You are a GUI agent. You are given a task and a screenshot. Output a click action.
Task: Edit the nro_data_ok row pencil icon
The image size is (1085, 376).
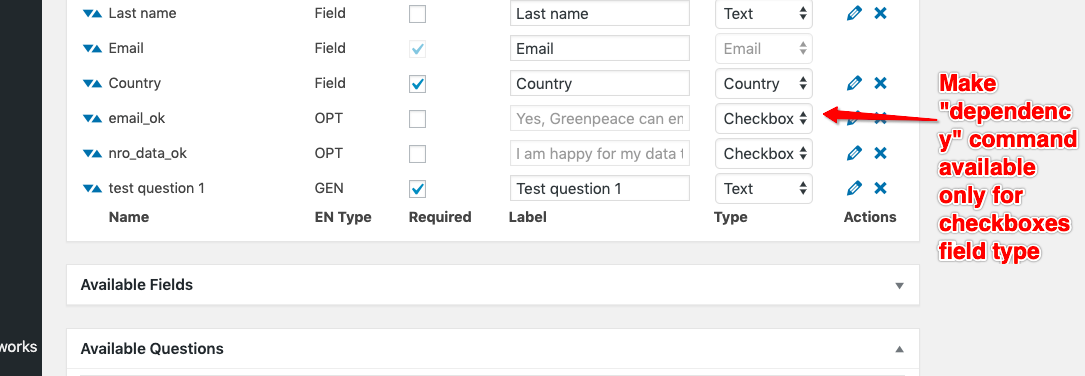pyautogui.click(x=855, y=153)
